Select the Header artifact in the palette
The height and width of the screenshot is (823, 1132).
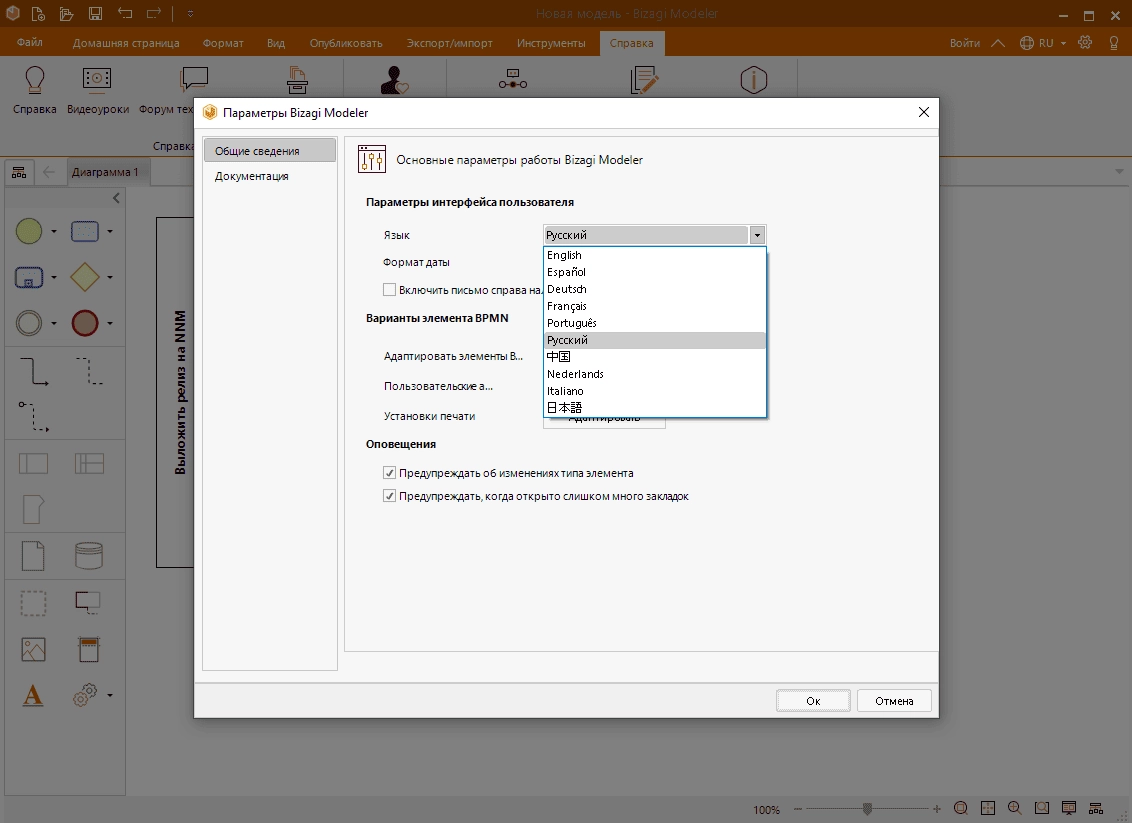pyautogui.click(x=89, y=649)
